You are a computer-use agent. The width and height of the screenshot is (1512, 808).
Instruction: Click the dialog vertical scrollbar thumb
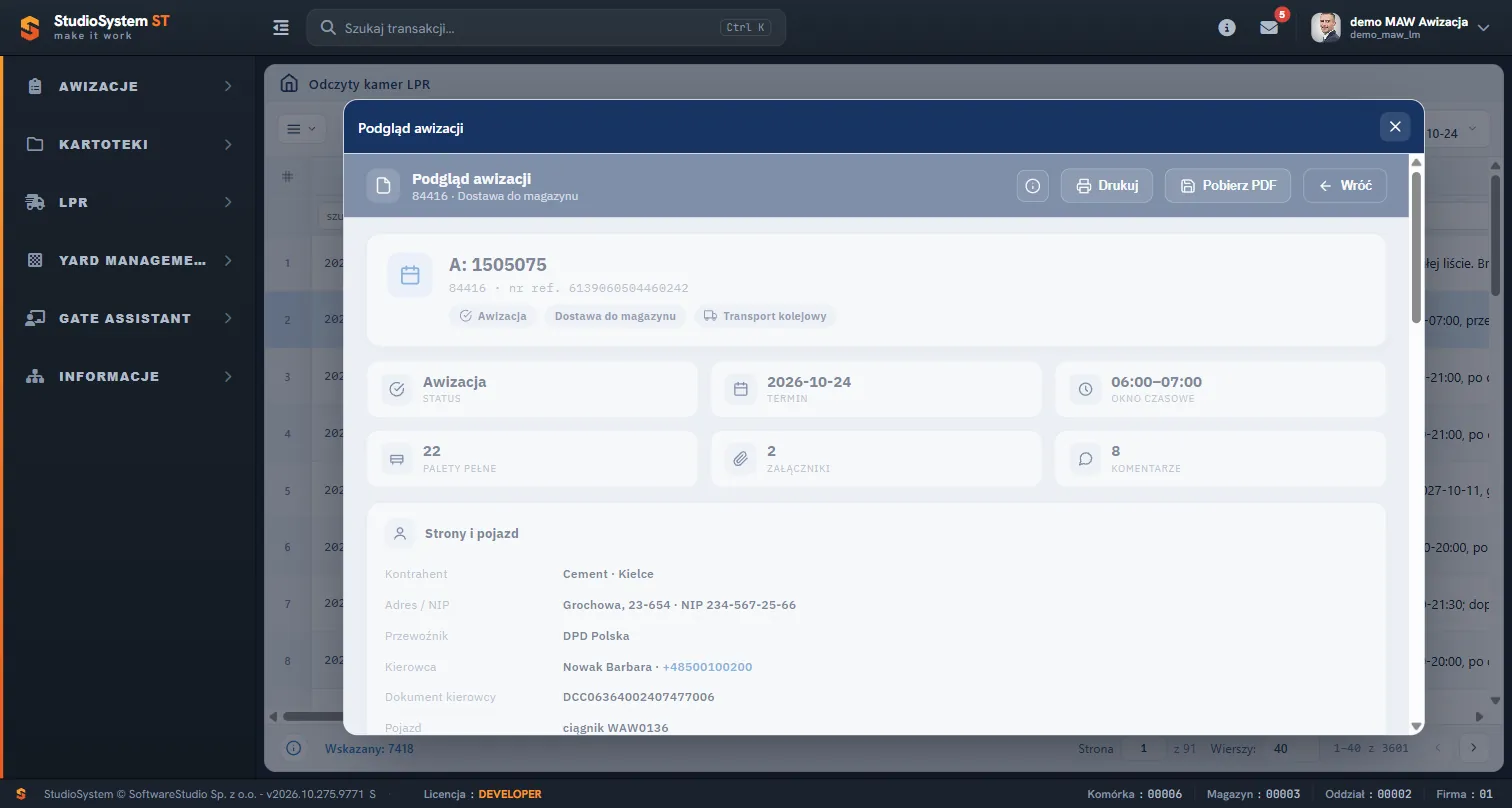[x=1416, y=247]
